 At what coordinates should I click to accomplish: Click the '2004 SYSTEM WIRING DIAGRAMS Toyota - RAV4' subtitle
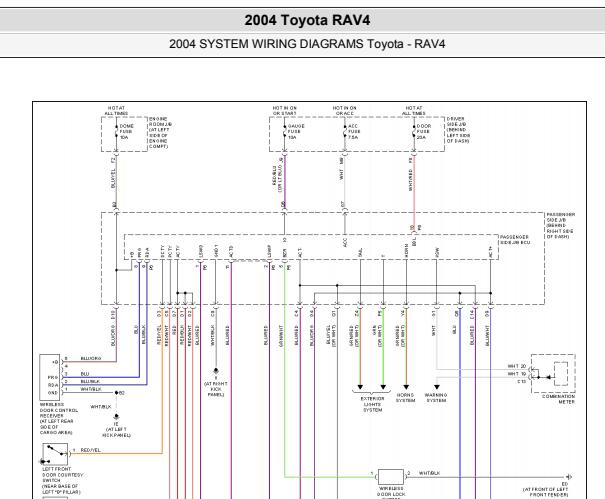[x=307, y=44]
